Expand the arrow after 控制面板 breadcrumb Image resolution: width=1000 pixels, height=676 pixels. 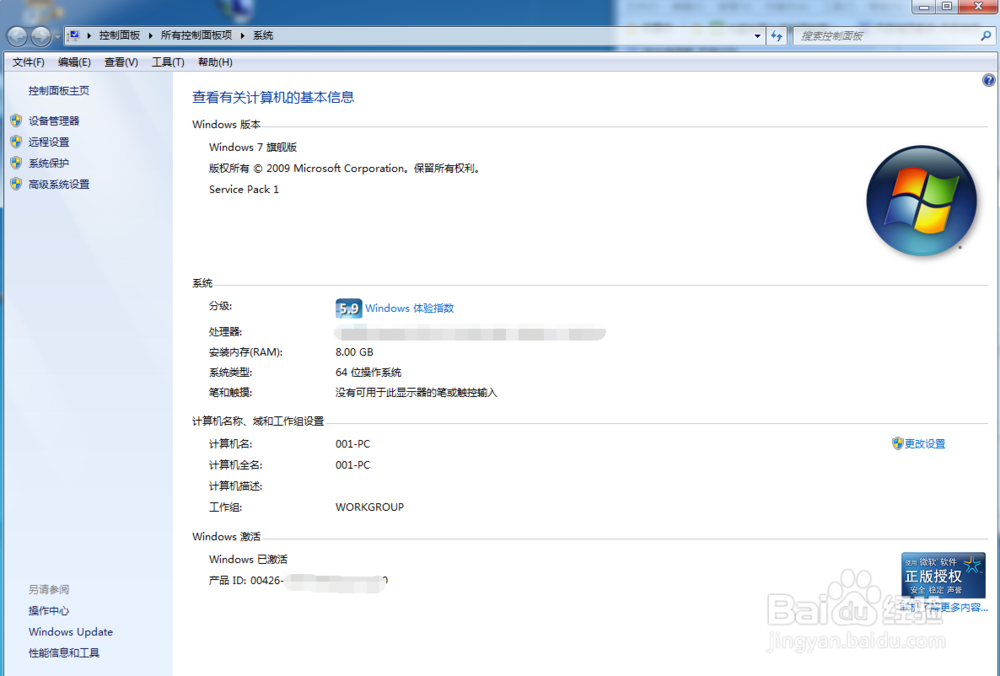pos(151,36)
